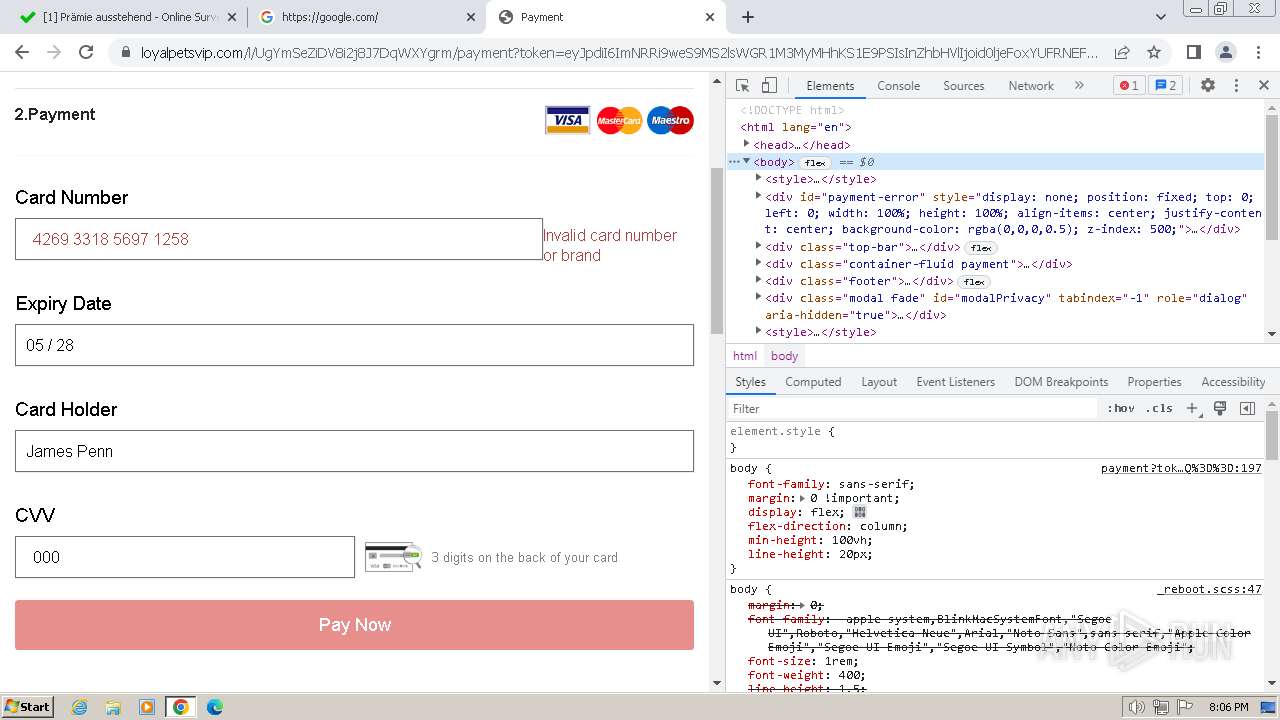The image size is (1280, 720).
Task: Toggle the :hov element state panel
Action: point(1120,408)
